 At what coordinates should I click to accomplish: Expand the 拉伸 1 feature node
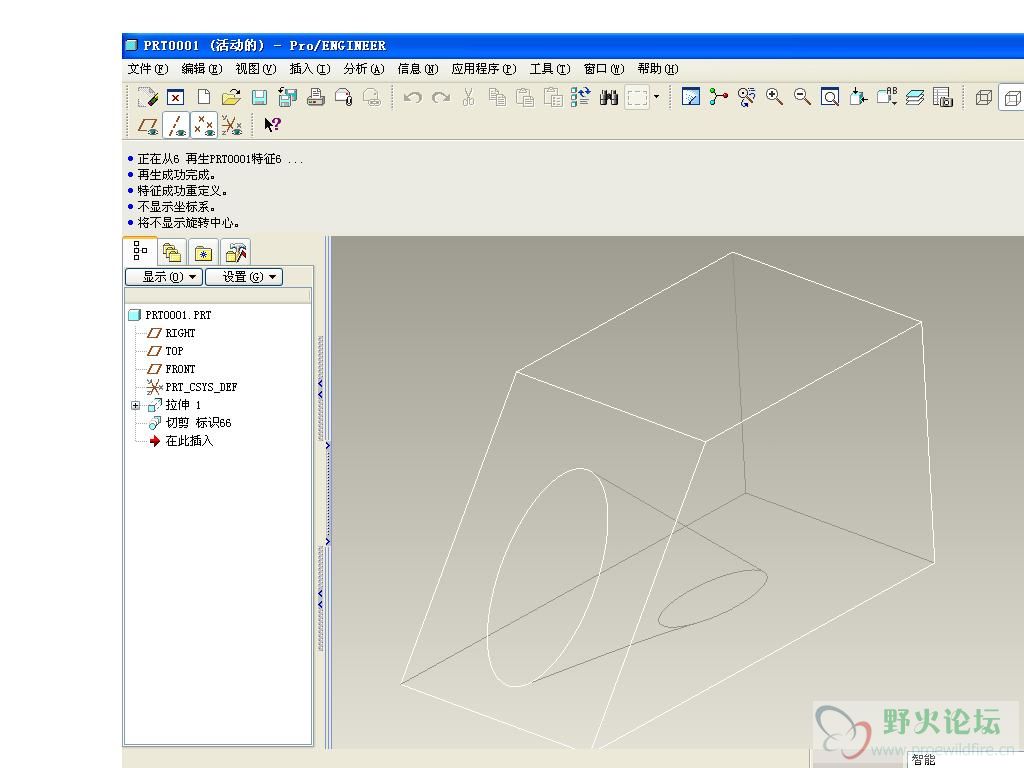[136, 405]
